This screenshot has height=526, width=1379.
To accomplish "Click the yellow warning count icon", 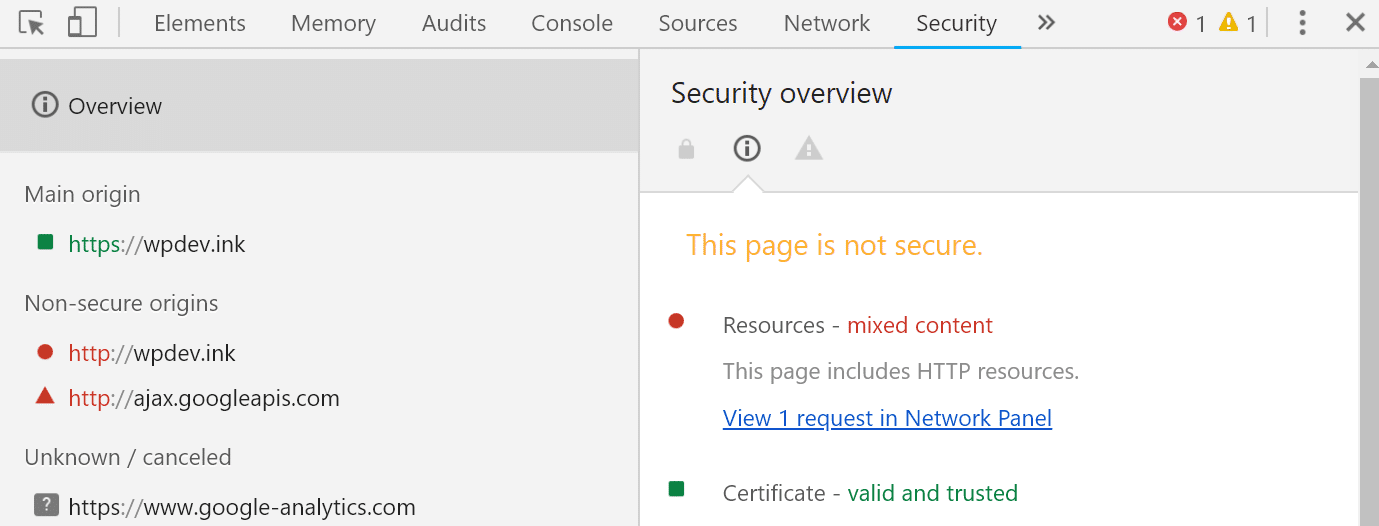I will point(1229,22).
